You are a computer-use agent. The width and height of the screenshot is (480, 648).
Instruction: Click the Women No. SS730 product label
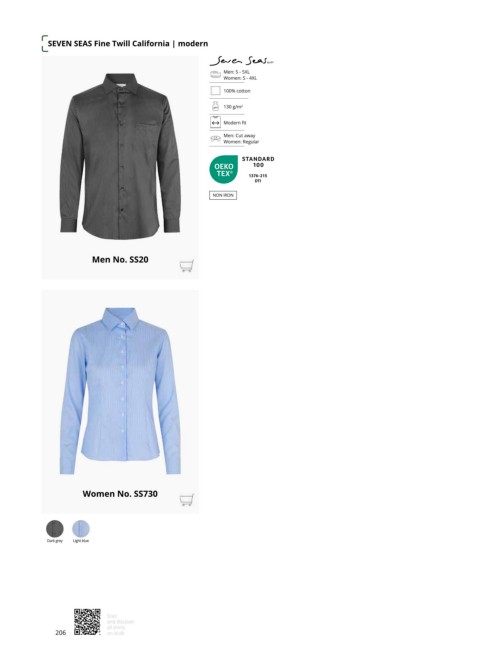[120, 493]
